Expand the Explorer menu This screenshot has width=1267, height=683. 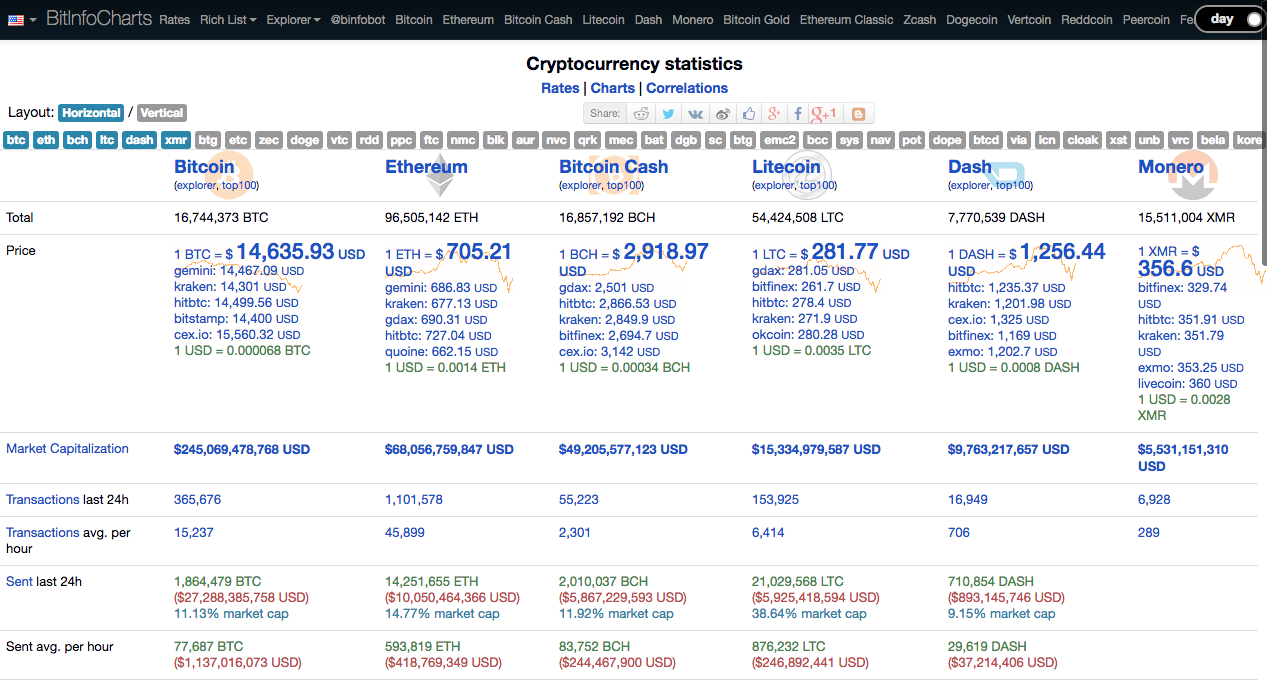pos(293,19)
